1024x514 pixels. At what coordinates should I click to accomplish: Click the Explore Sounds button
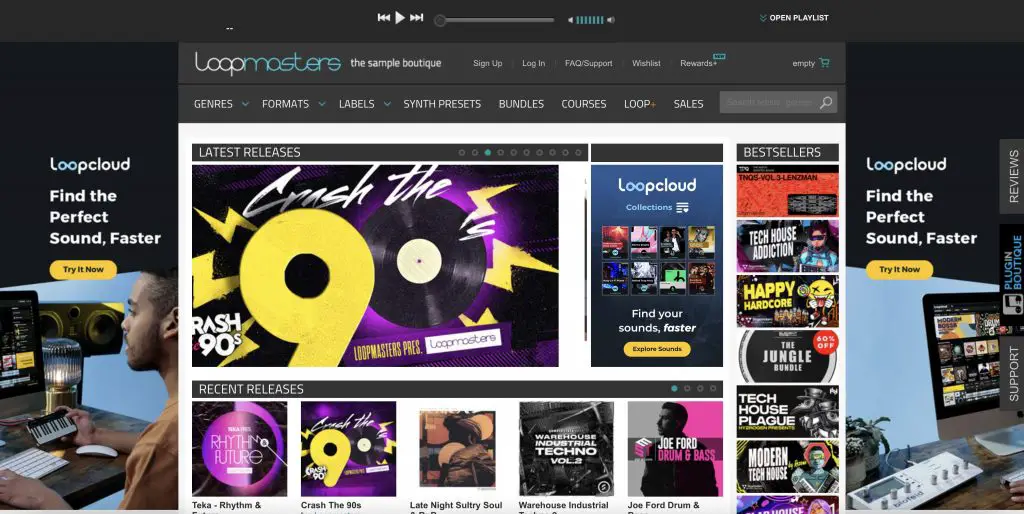[657, 349]
